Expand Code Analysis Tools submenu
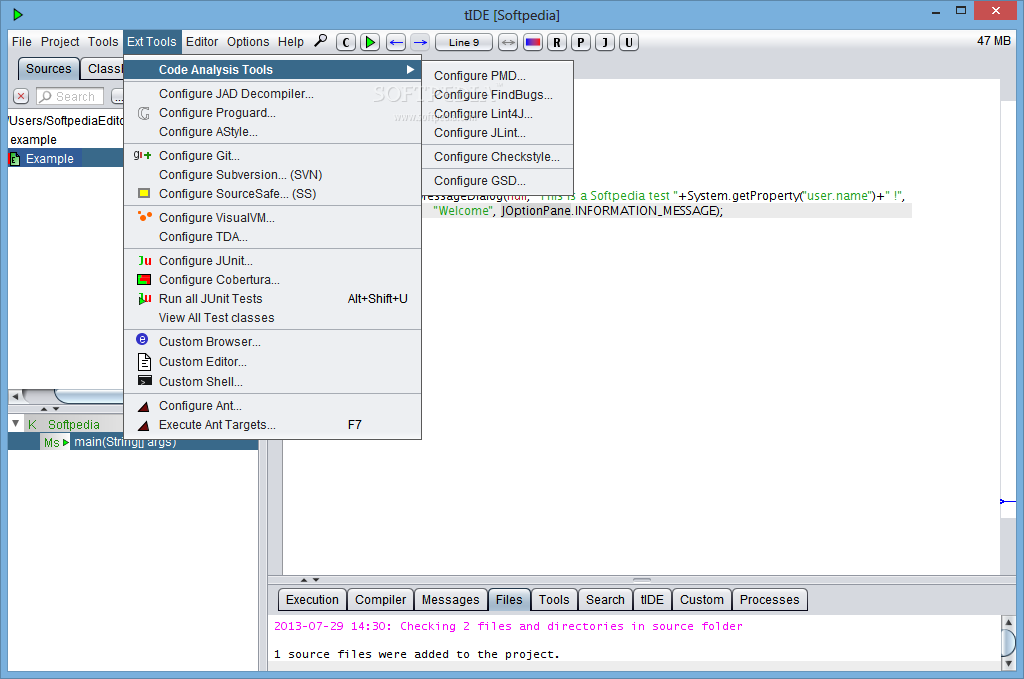 pos(272,69)
